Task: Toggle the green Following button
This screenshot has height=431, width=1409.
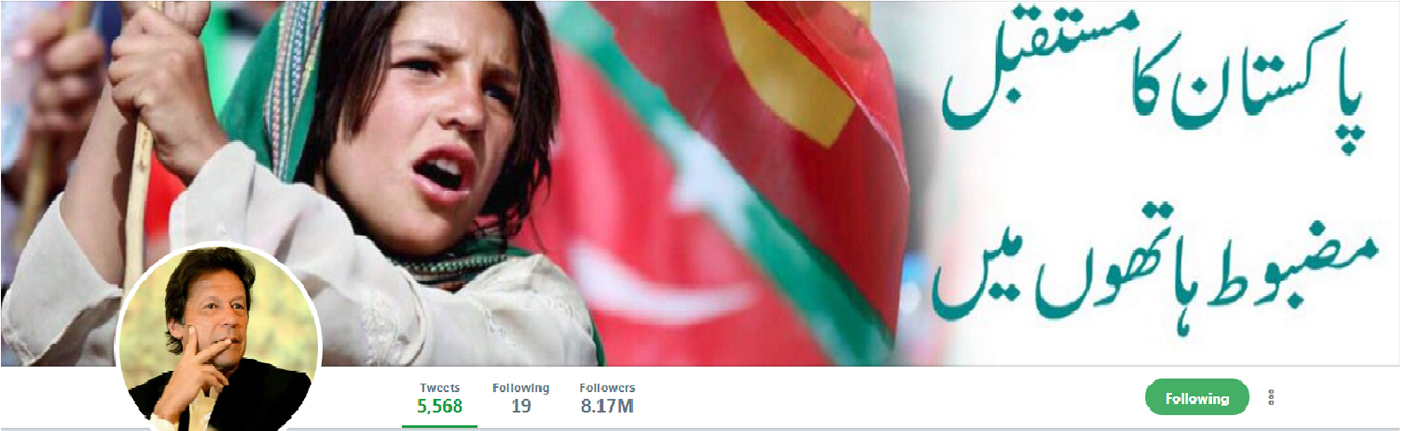Action: (x=1197, y=398)
